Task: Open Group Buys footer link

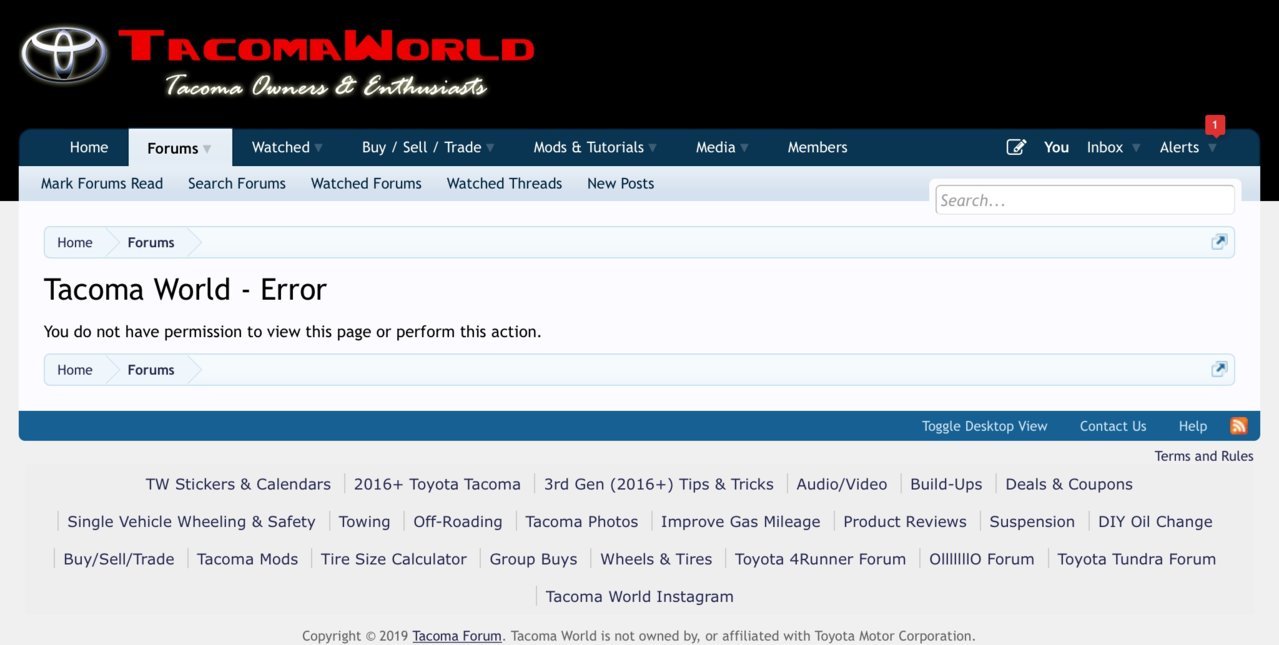Action: (x=533, y=559)
